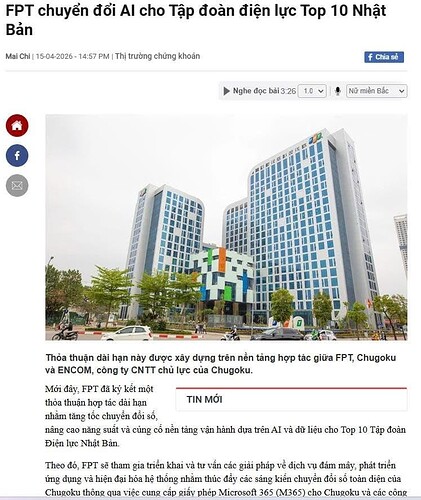
Task: Open the 1.0 playback speed dropdown
Action: tap(312, 91)
